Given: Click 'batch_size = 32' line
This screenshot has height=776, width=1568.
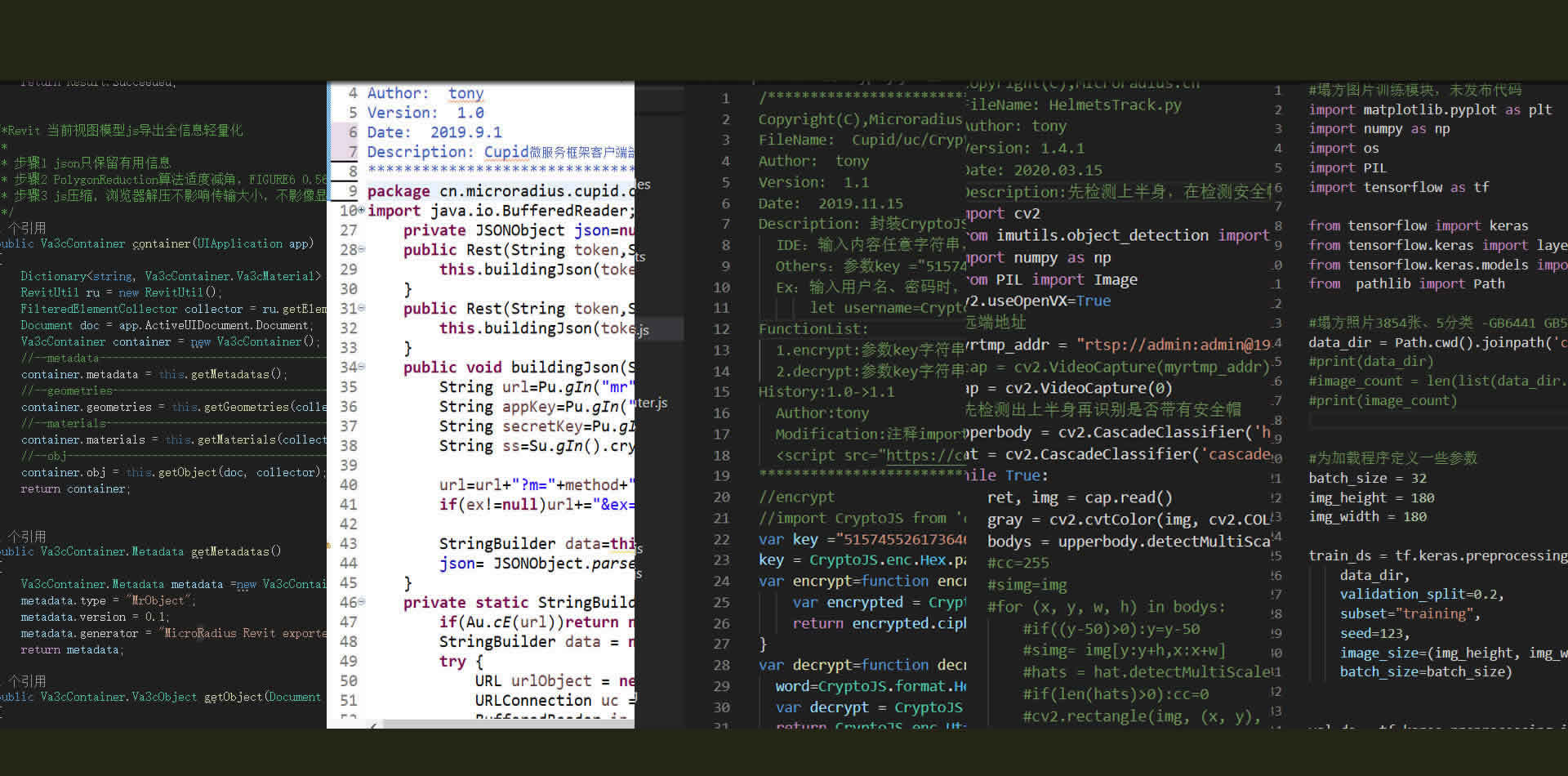Looking at the screenshot, I should [x=1367, y=479].
